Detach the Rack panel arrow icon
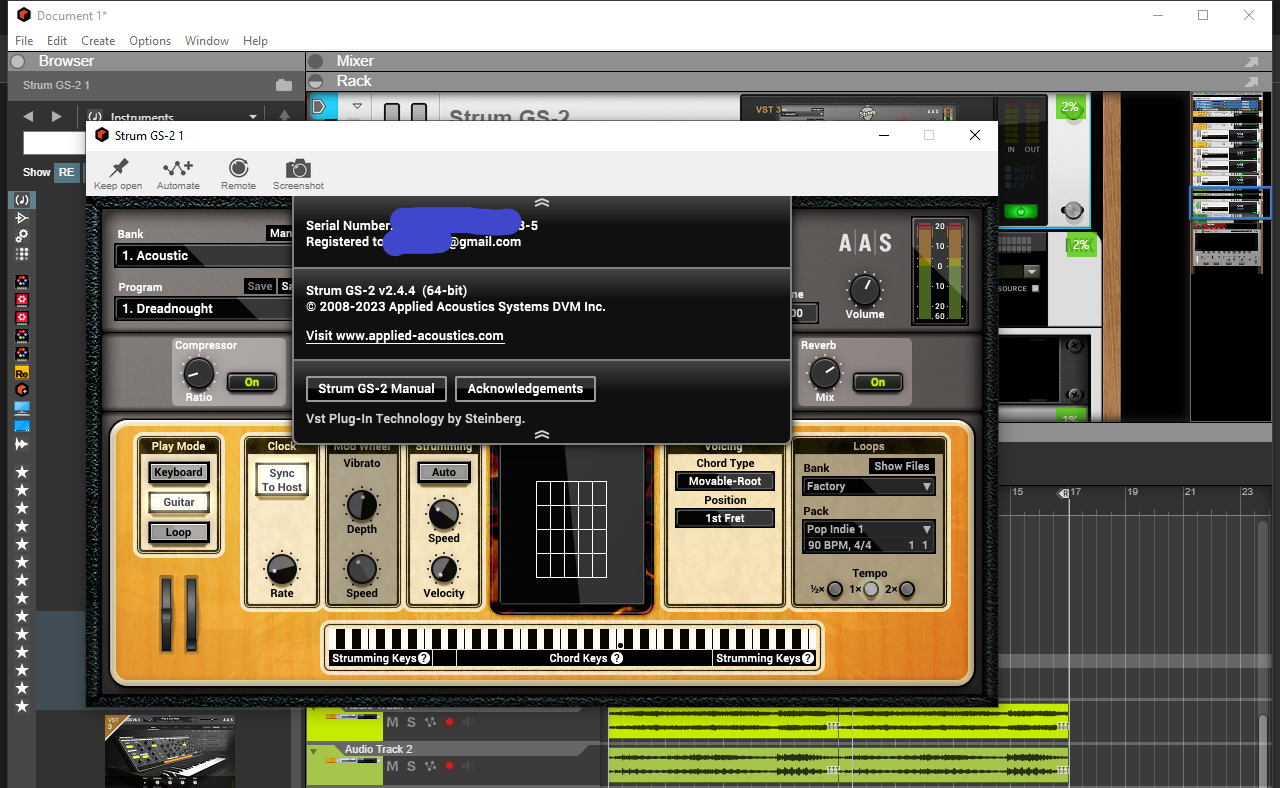The height and width of the screenshot is (788, 1280). (x=1252, y=82)
